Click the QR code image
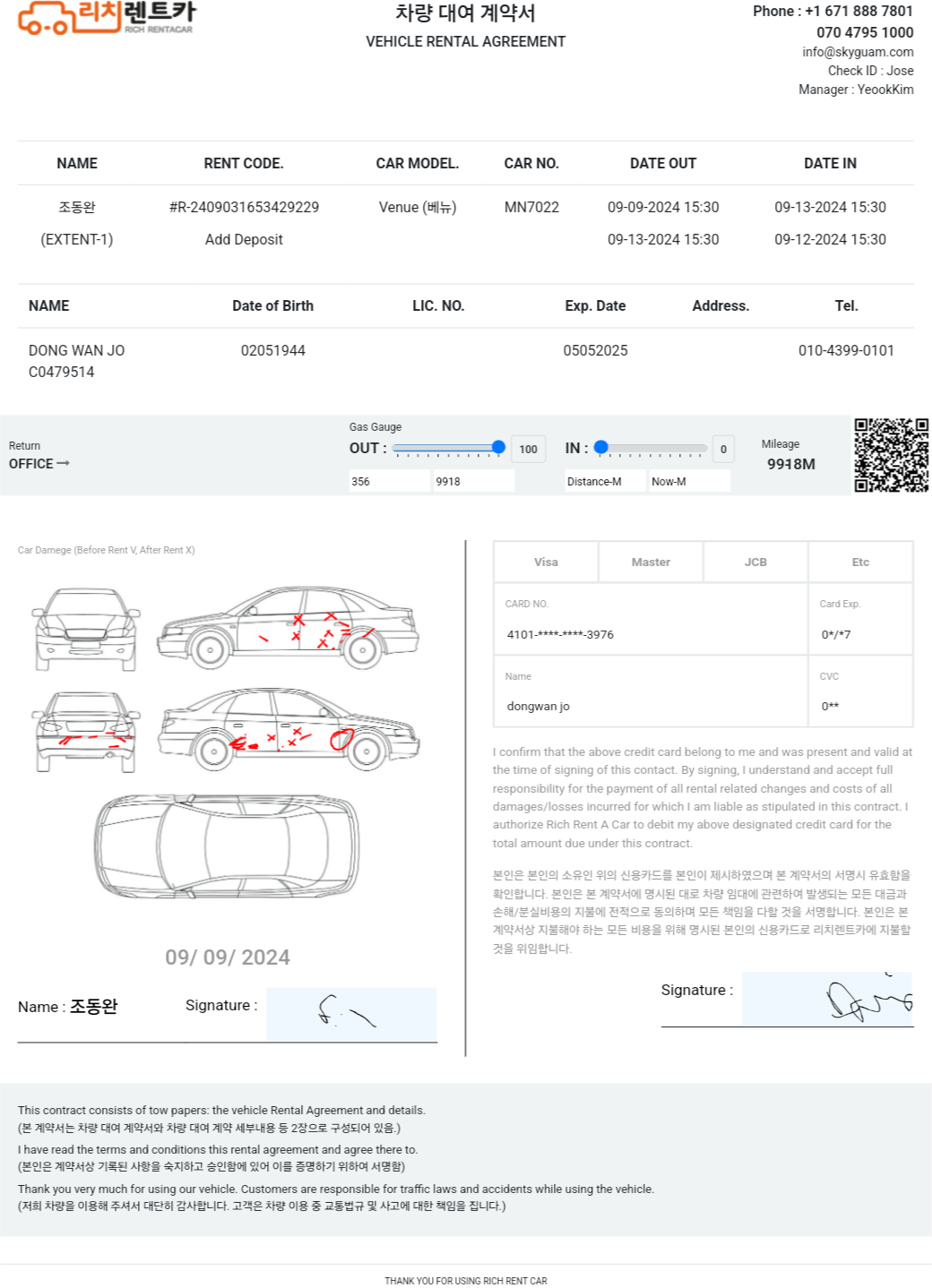 point(891,455)
